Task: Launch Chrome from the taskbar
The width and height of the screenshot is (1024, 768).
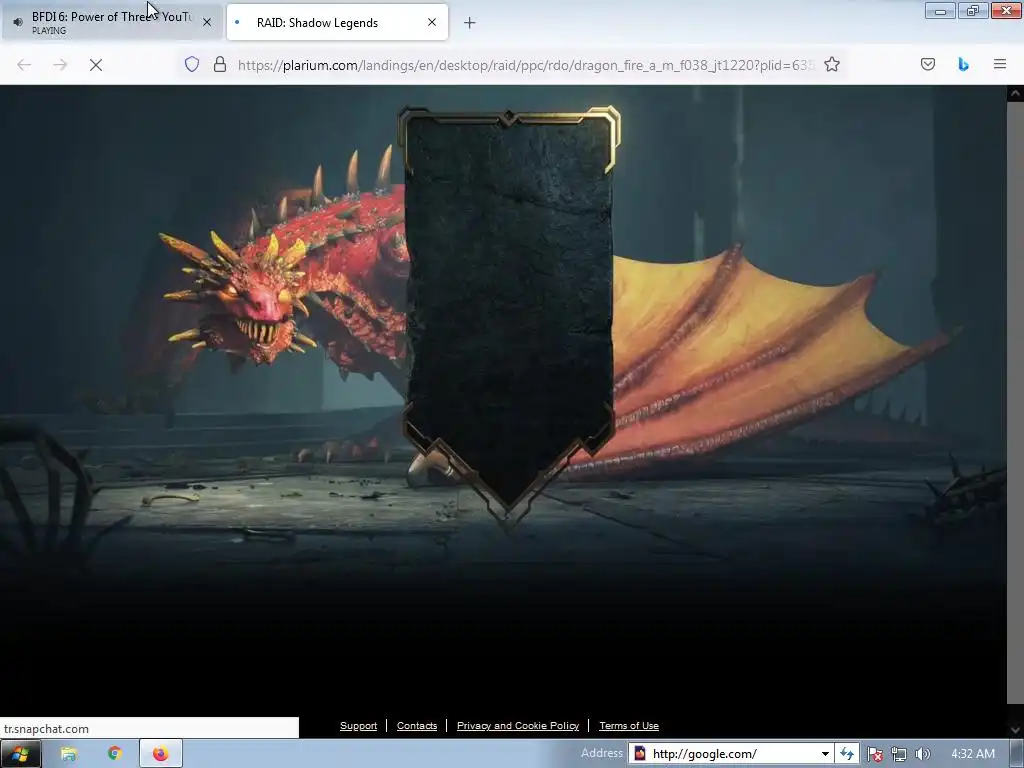Action: coord(115,754)
